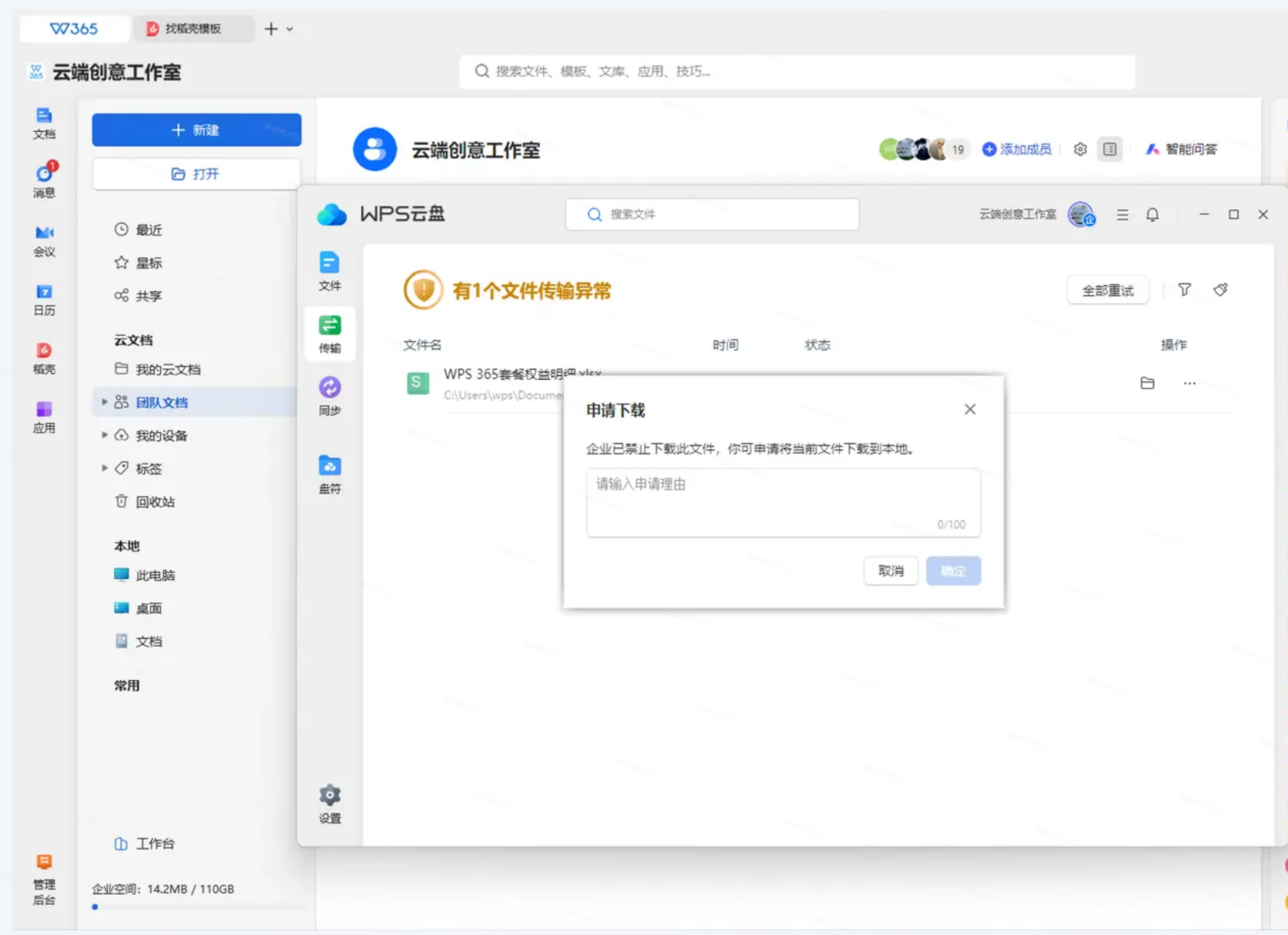Open 桌面 under 本地
This screenshot has height=935, width=1288.
[x=138, y=608]
